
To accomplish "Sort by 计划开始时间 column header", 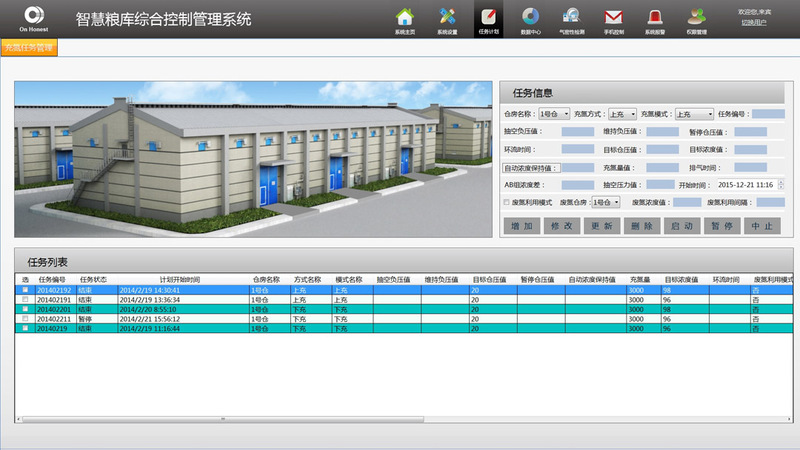I will coord(180,280).
